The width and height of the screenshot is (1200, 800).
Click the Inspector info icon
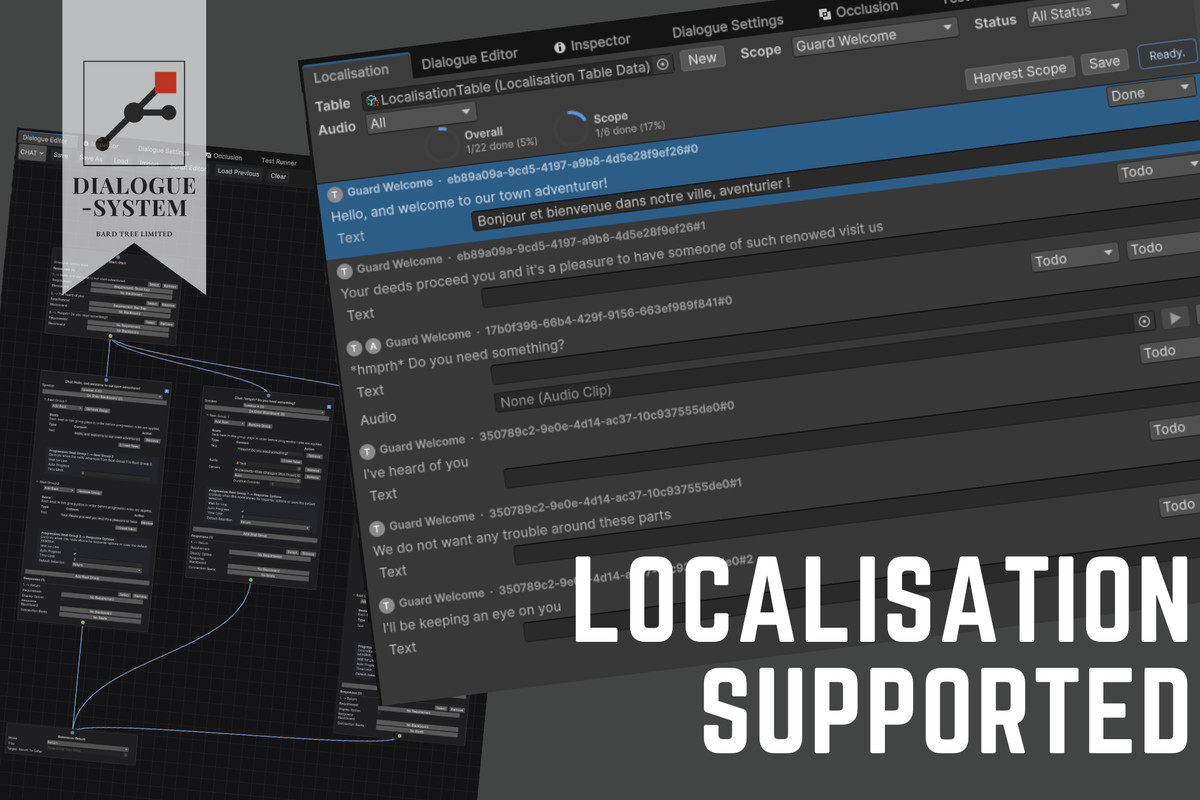(x=561, y=46)
